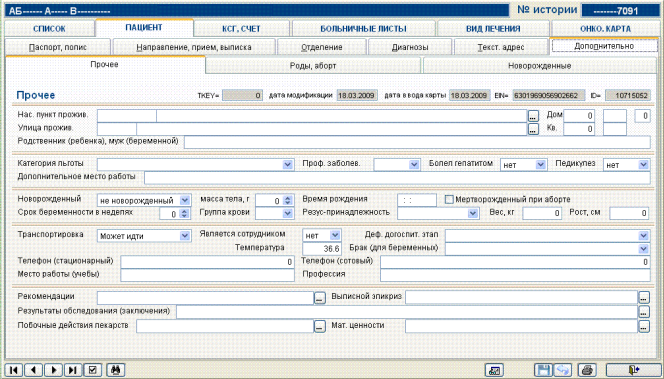664x379 pixels.
Task: Open the Паспорт, полис sub-tab
Action: (x=58, y=47)
